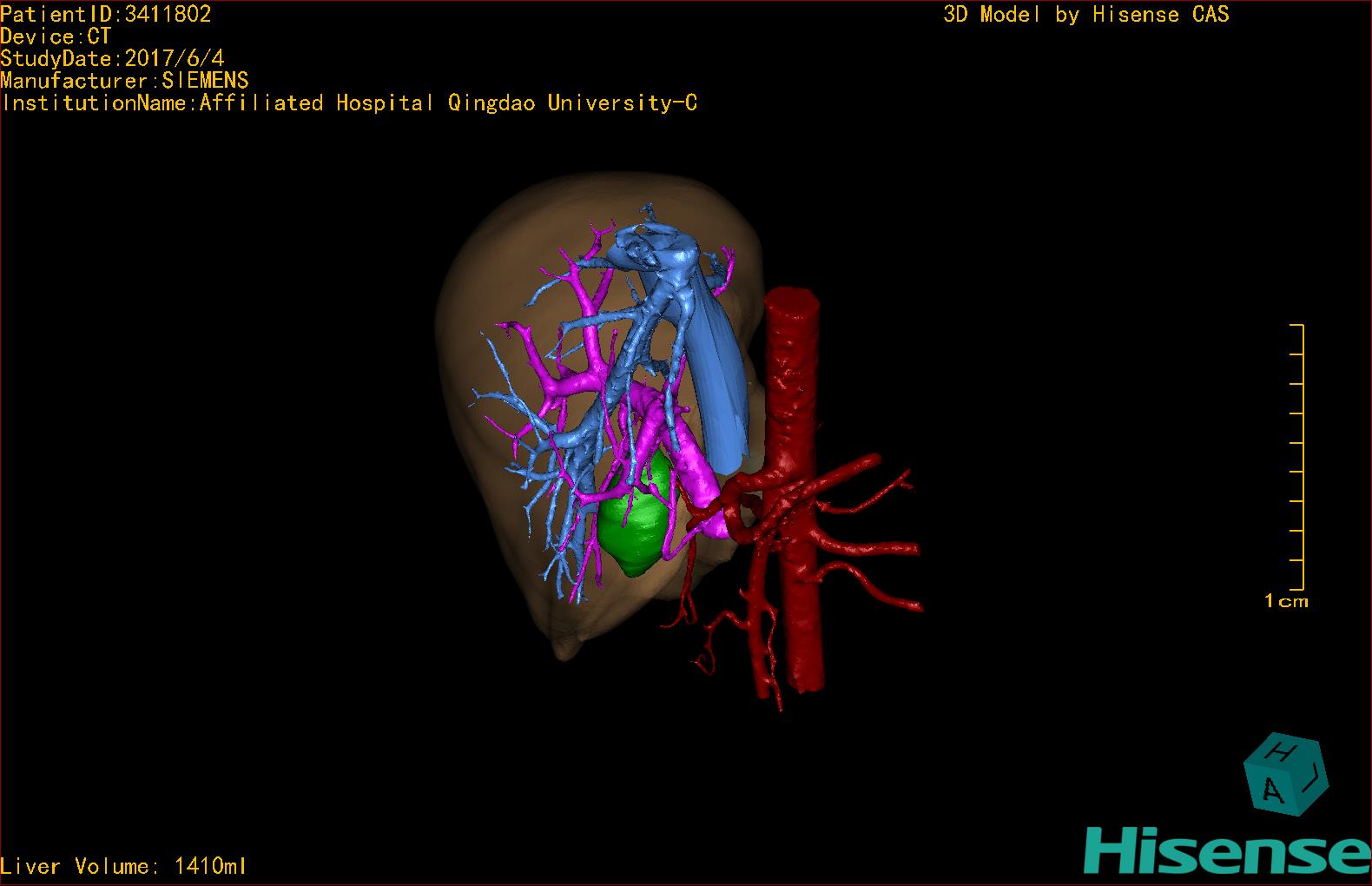Click the Liver Volume: 1410ml readout
Screen dimensions: 1372x886
pyautogui.click(x=123, y=866)
